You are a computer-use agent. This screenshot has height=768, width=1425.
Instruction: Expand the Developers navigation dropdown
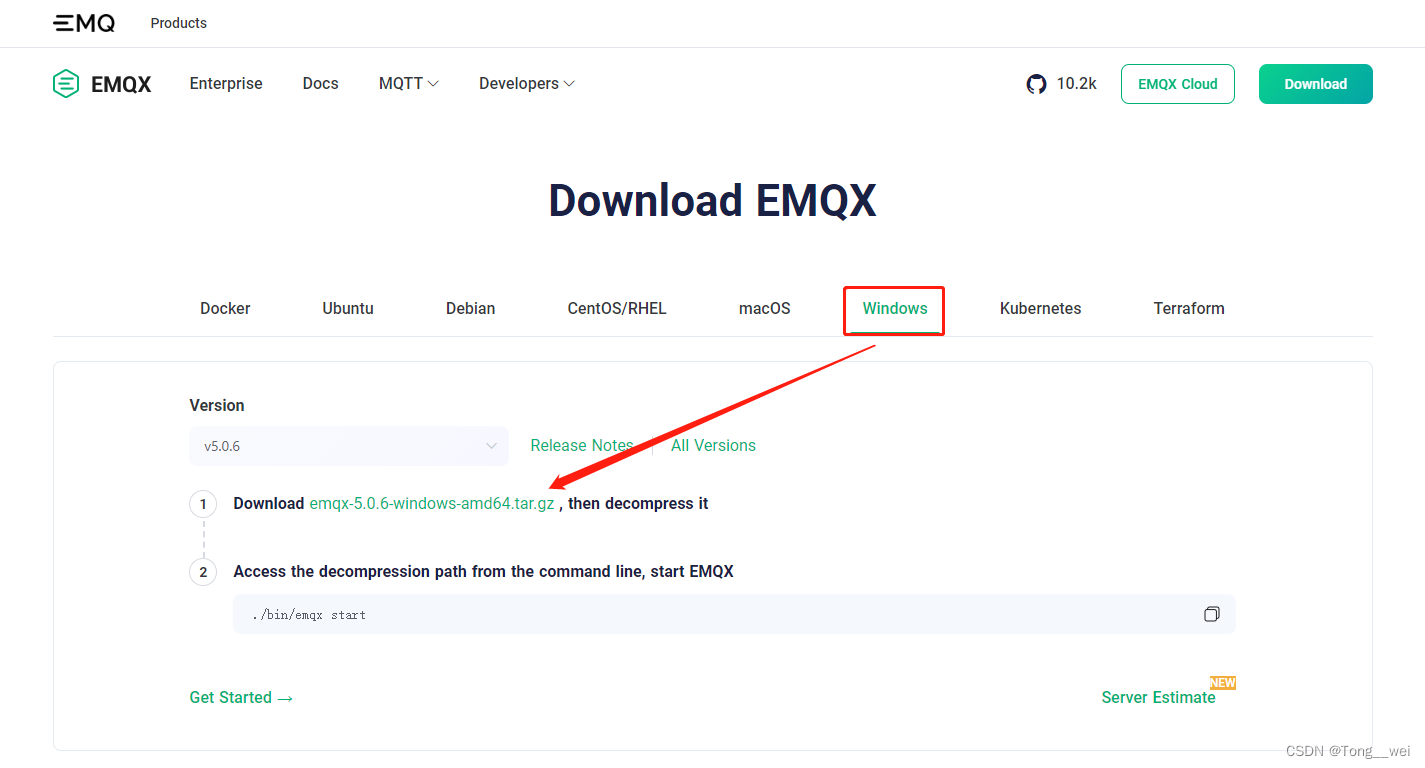pyautogui.click(x=527, y=84)
